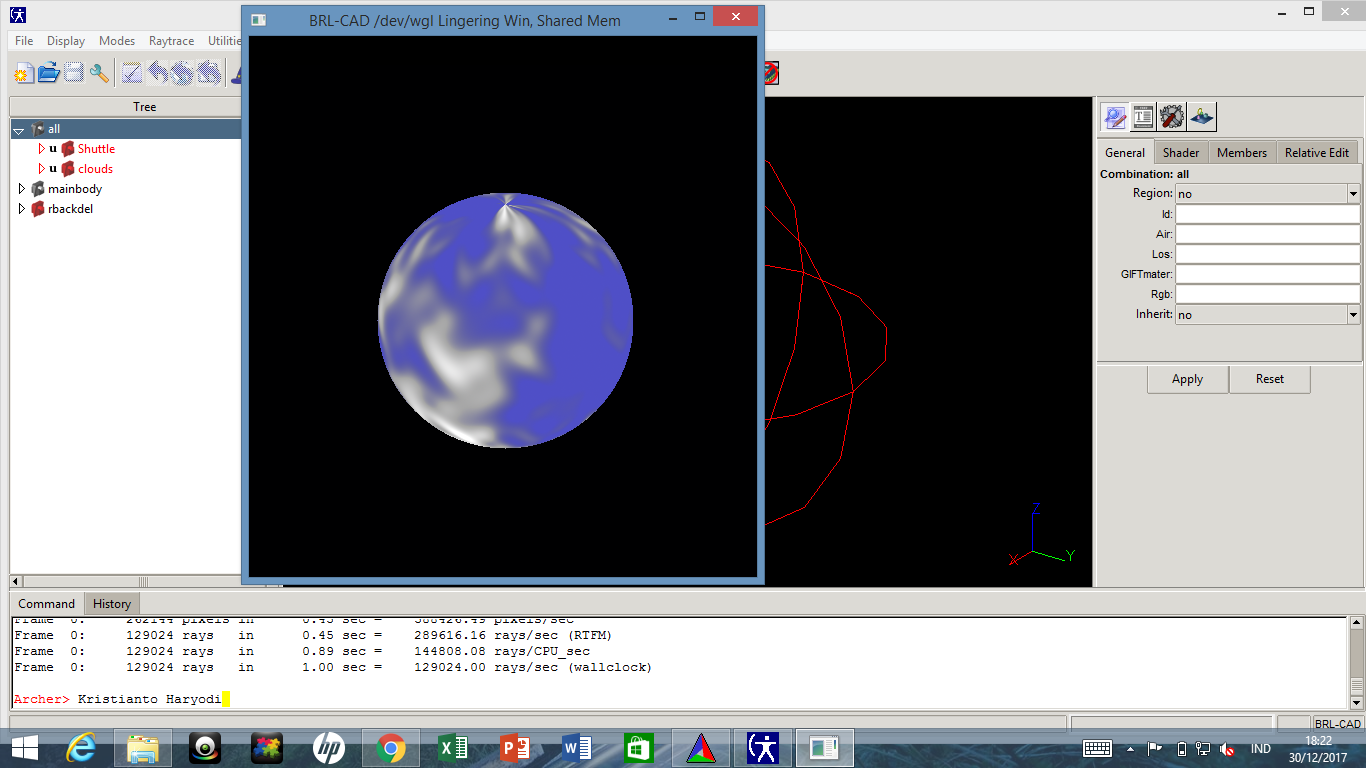Click the rbackdel region icon
1366x768 pixels.
[x=38, y=209]
